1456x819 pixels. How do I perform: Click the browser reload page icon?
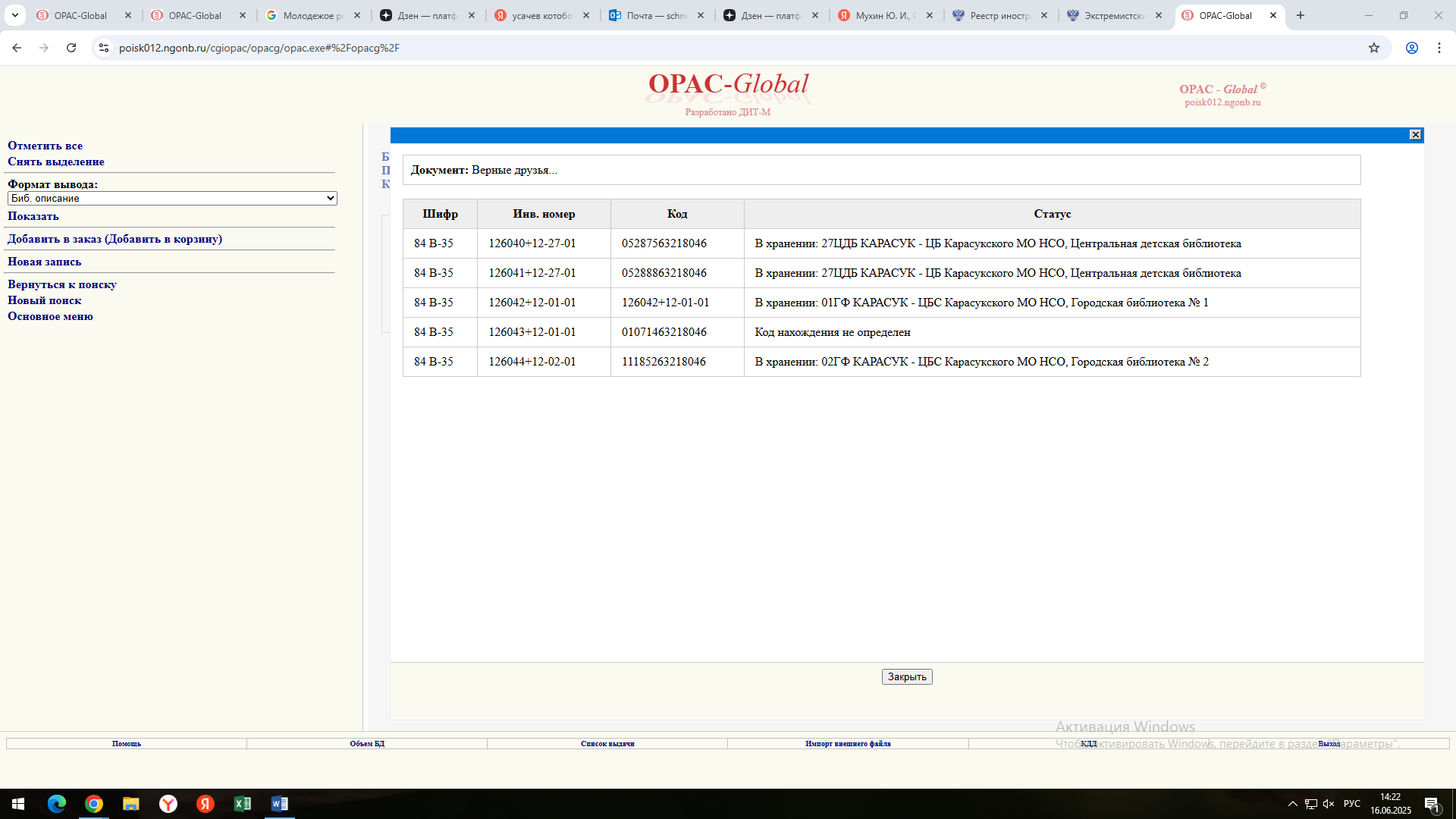[71, 48]
